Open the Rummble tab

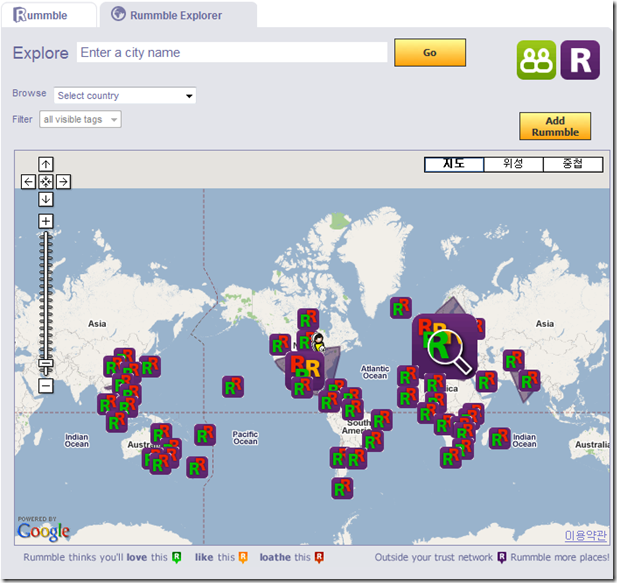click(x=48, y=15)
